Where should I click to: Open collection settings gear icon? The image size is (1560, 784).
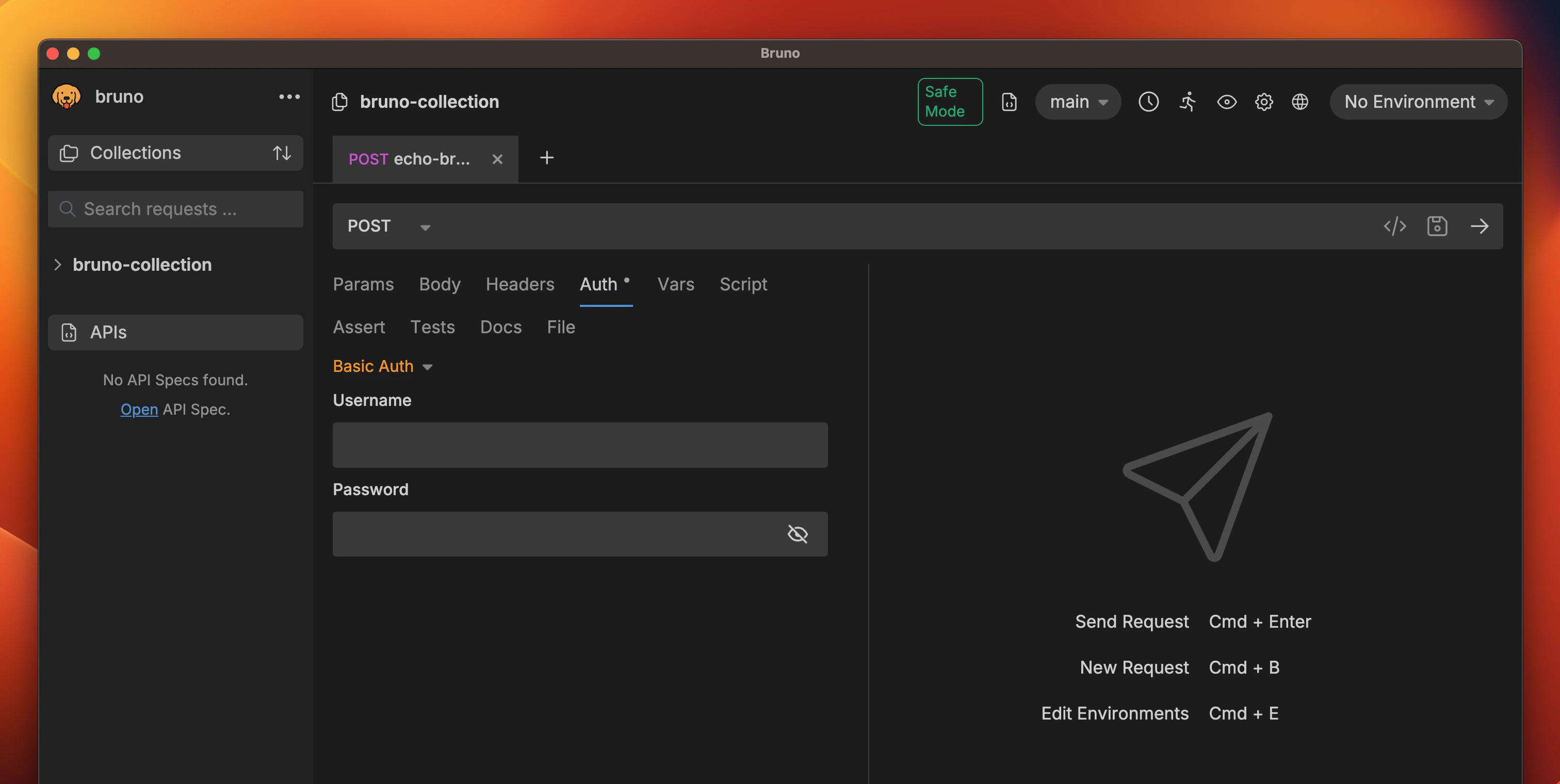(1263, 102)
